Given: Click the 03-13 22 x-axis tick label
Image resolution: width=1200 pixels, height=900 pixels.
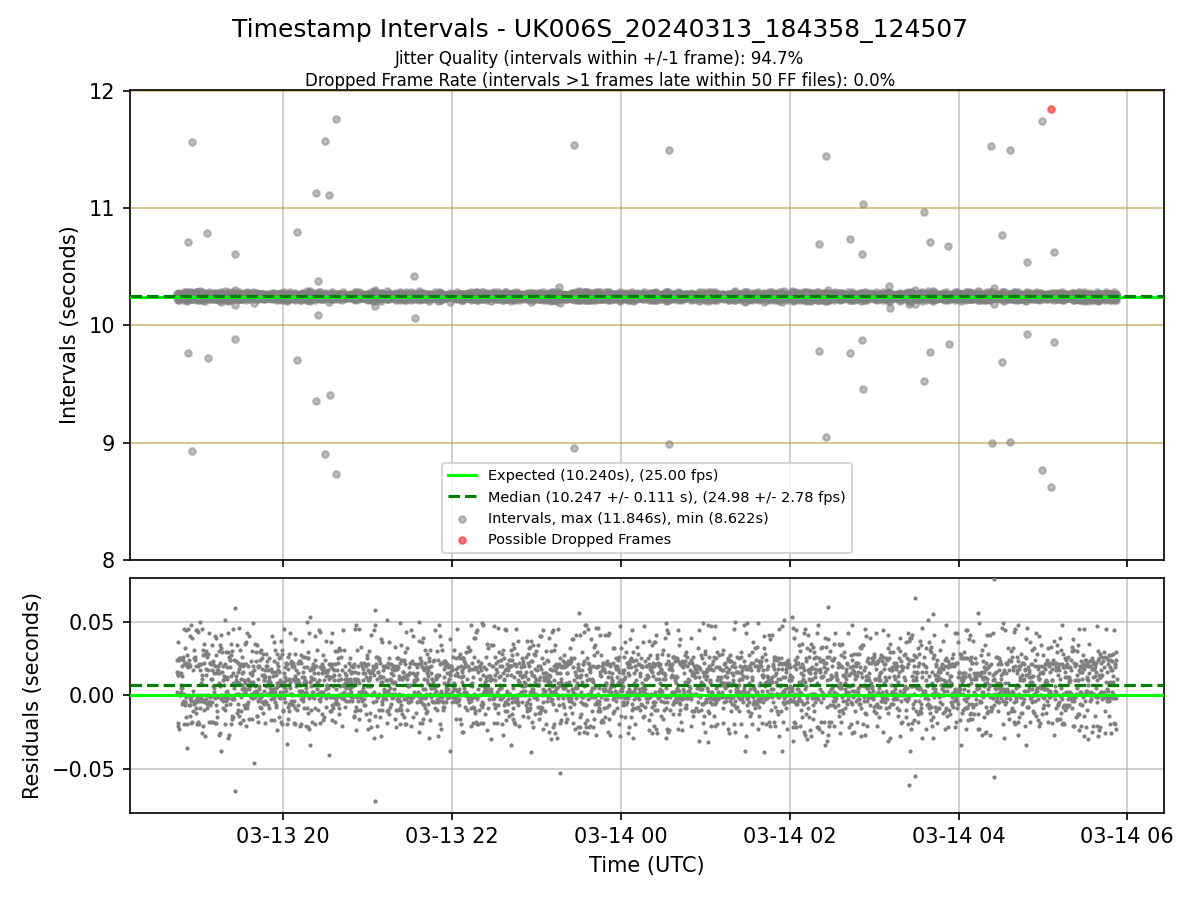Looking at the screenshot, I should [452, 834].
